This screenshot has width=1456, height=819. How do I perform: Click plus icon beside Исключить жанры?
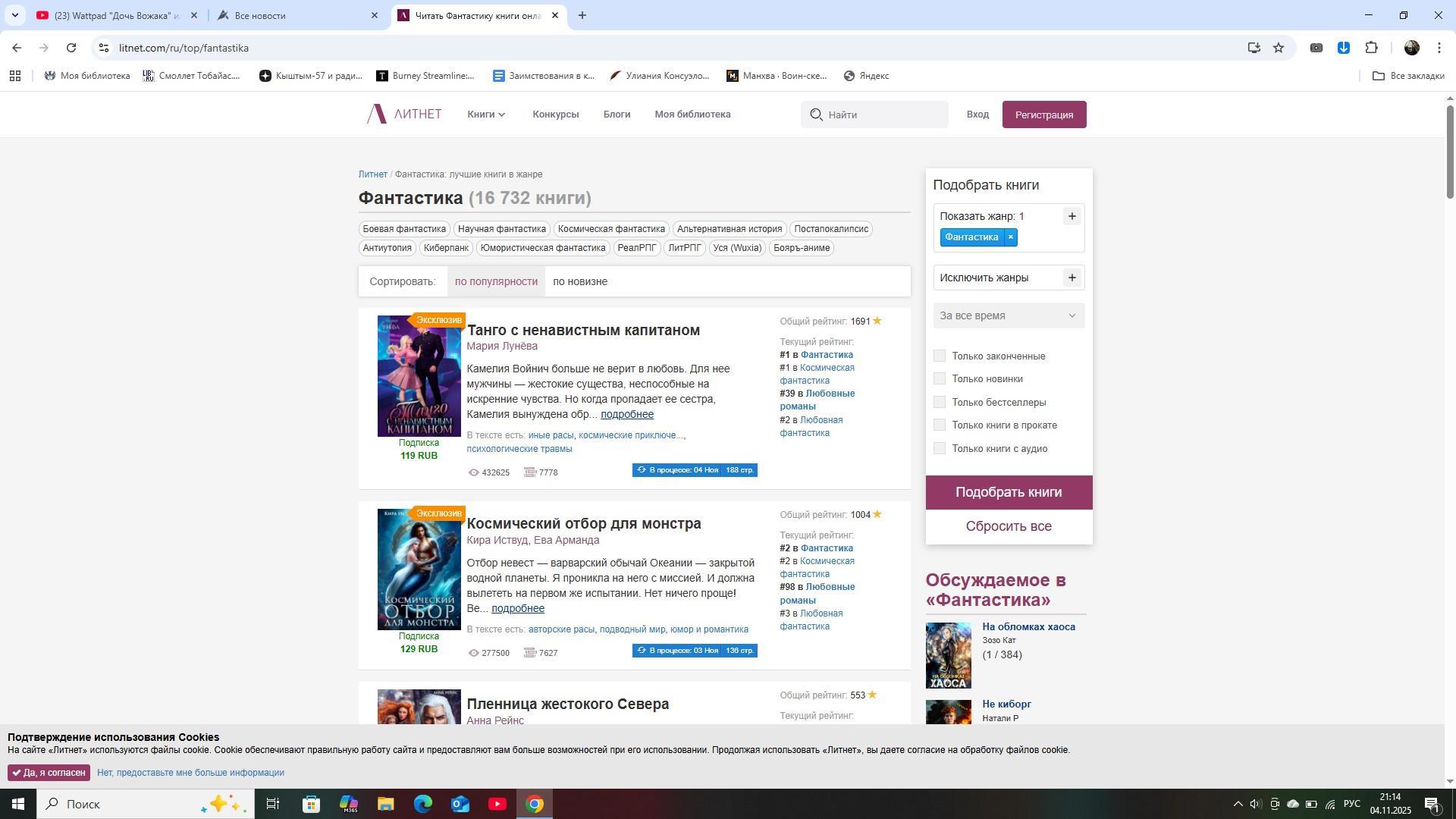click(1072, 278)
